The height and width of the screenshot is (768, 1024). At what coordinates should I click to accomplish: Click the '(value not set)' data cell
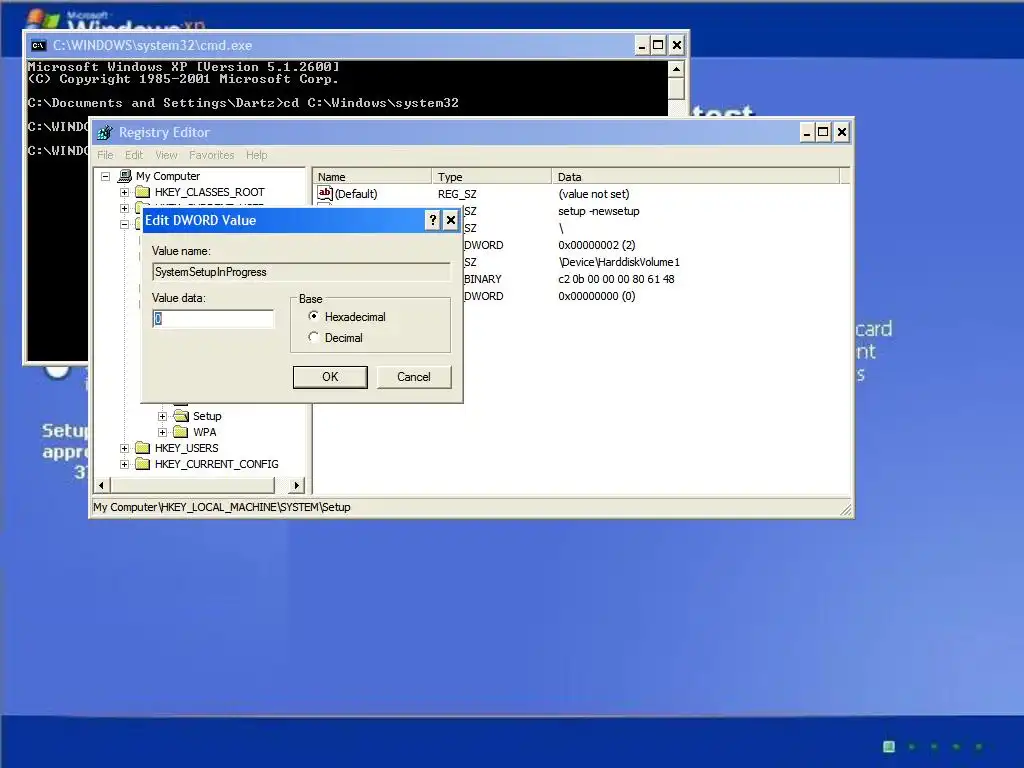pyautogui.click(x=594, y=194)
